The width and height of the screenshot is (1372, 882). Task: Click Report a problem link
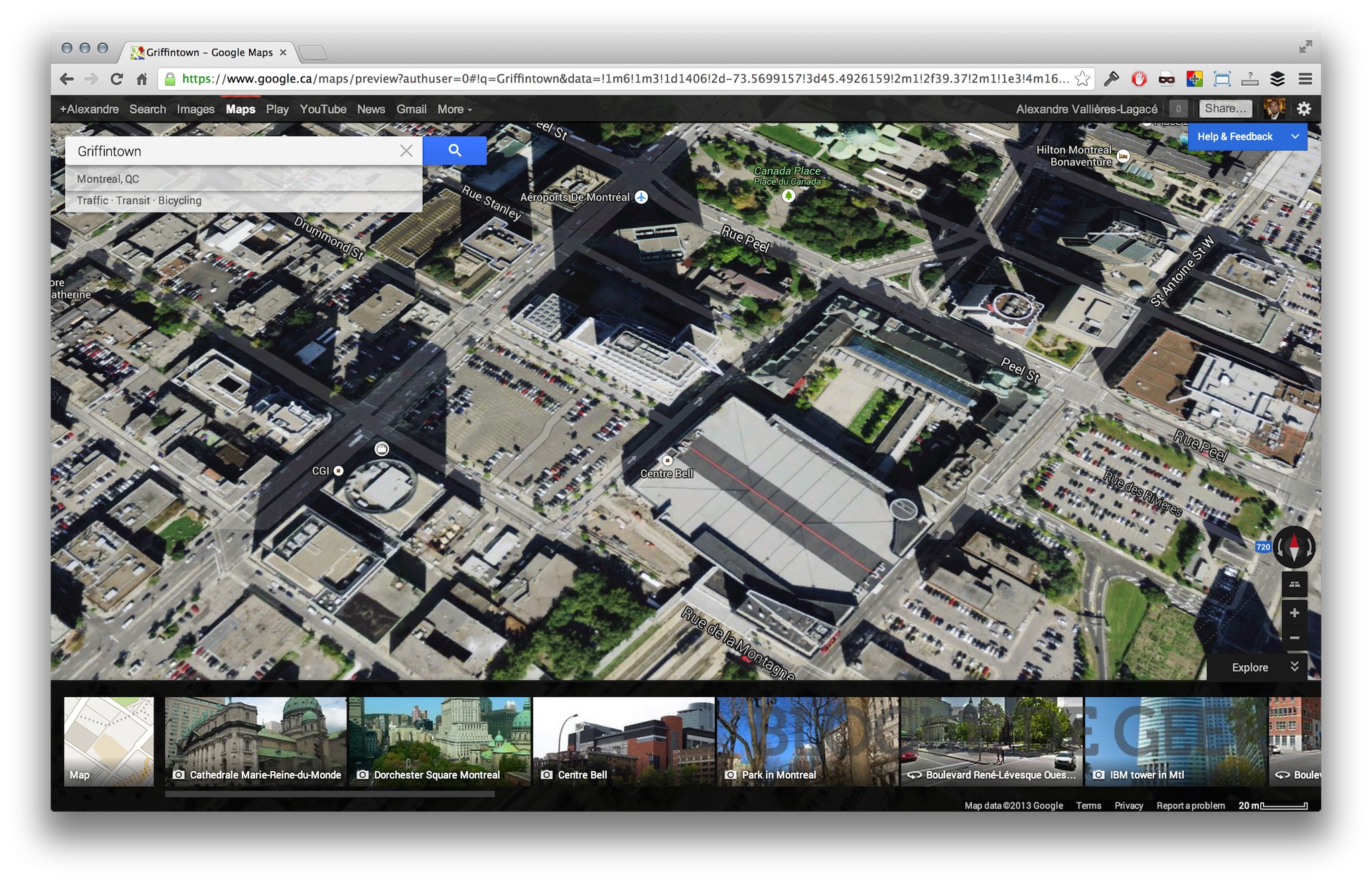pos(1190,806)
